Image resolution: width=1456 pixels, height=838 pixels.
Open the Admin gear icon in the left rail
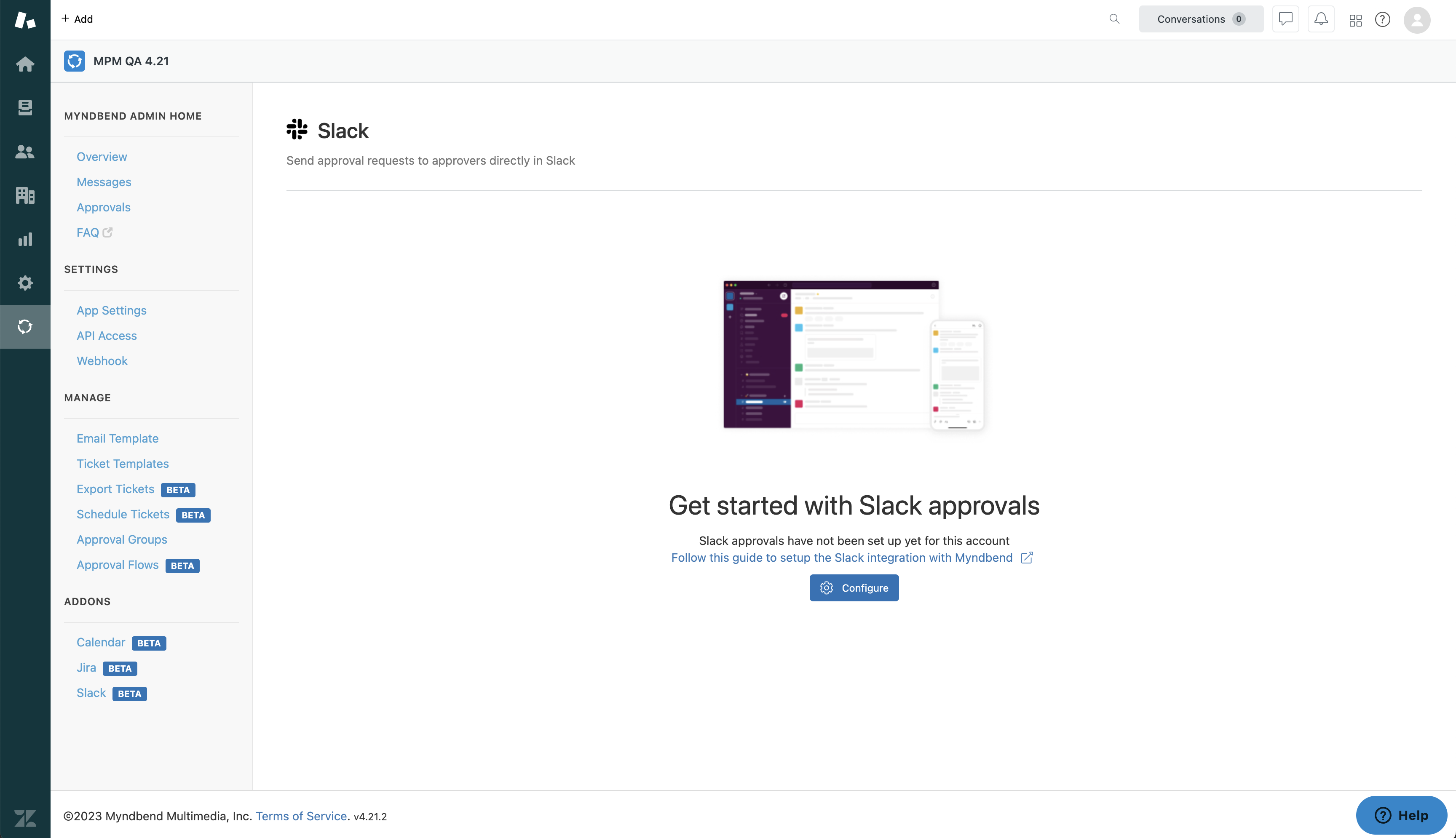click(x=25, y=283)
